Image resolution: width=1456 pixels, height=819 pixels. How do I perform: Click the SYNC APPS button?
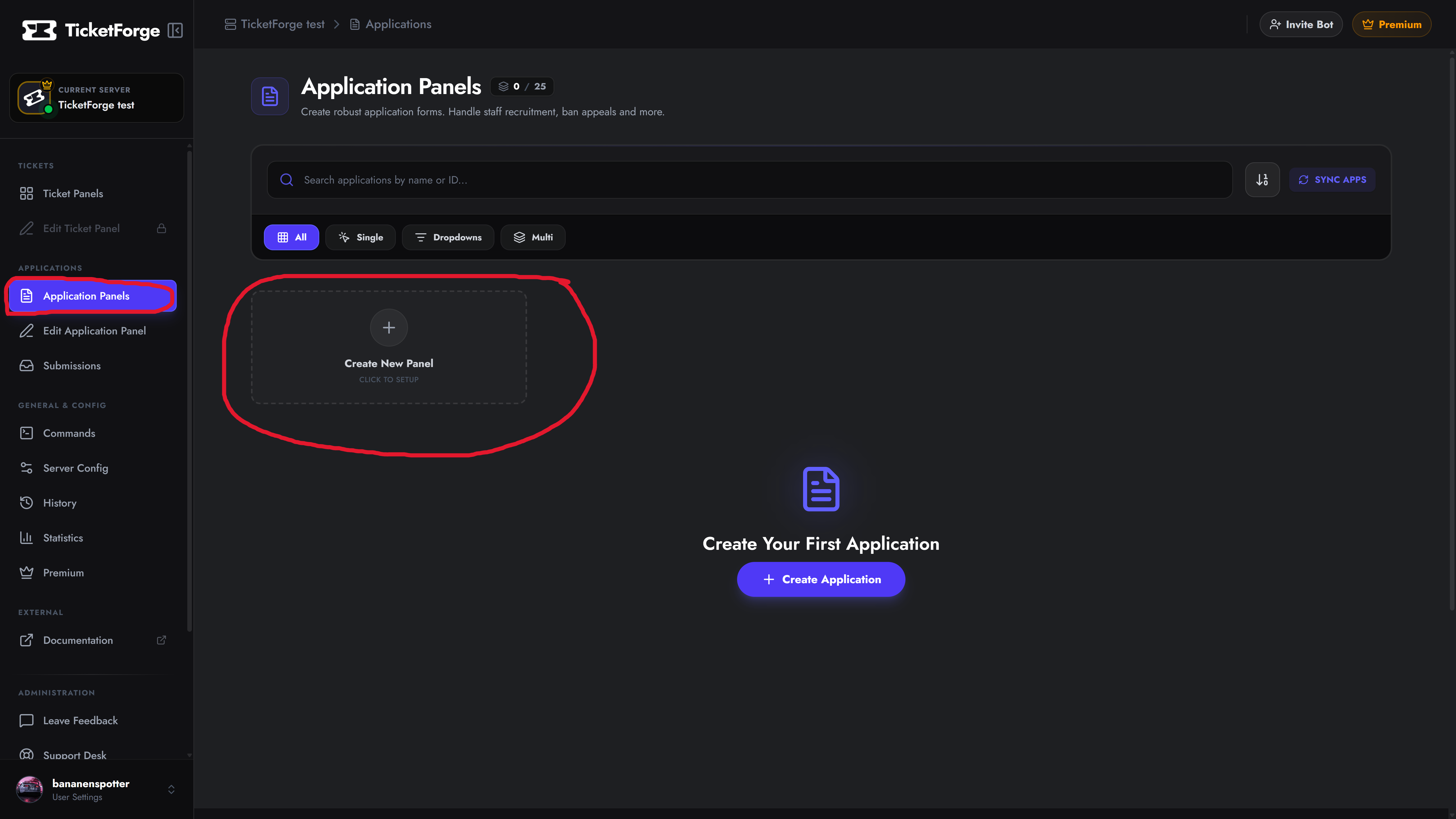1332,180
